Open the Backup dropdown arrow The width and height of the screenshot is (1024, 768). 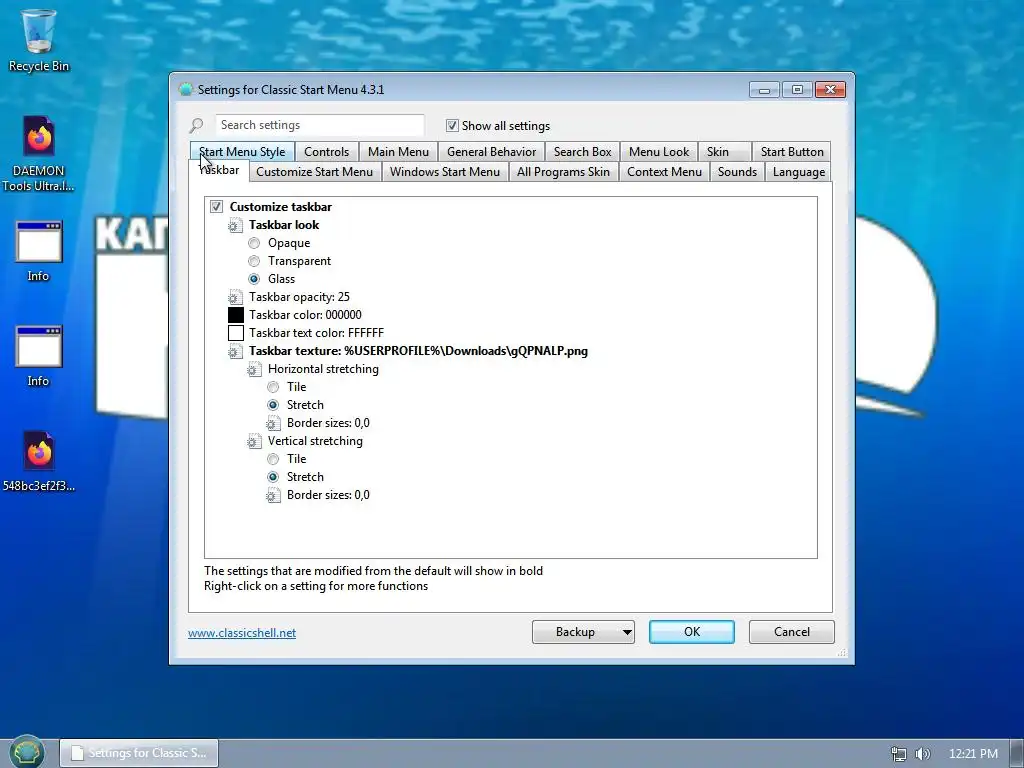[626, 632]
